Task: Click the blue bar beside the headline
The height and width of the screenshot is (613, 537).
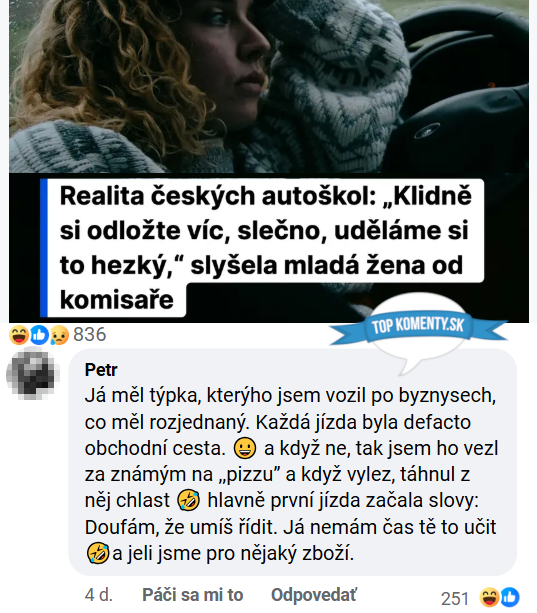Action: tap(44, 248)
